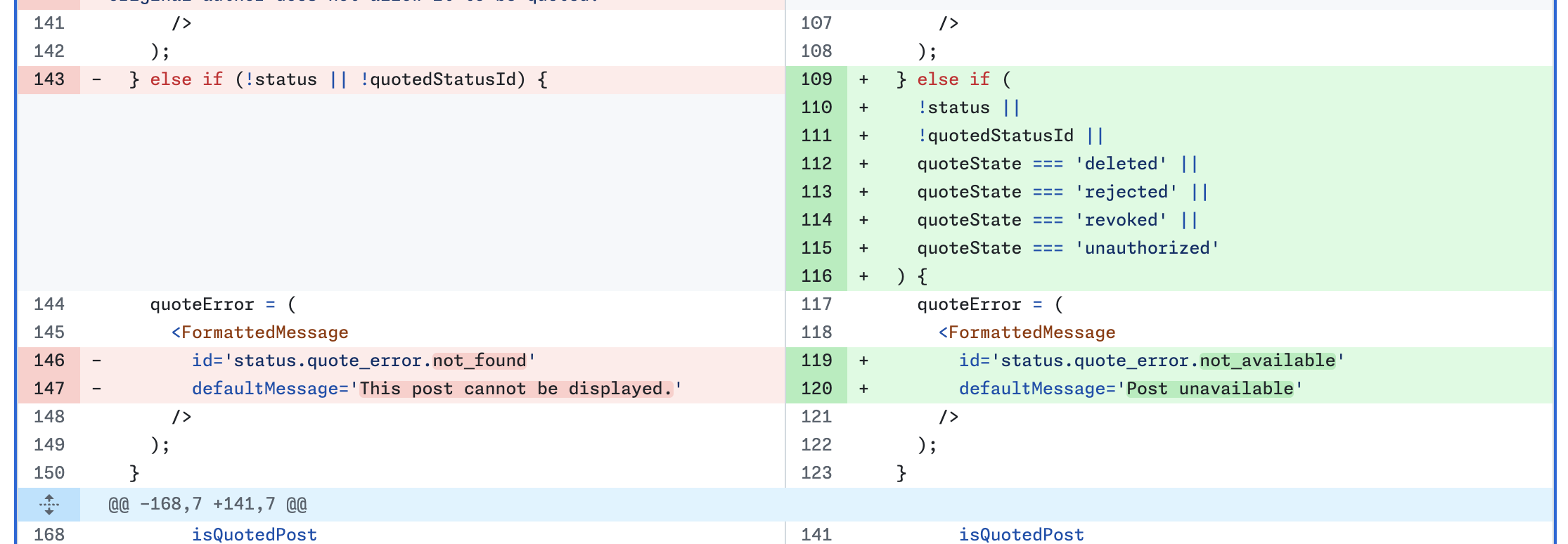
Task: Click the 'This post cannot be displayed.' string
Action: coord(516,389)
